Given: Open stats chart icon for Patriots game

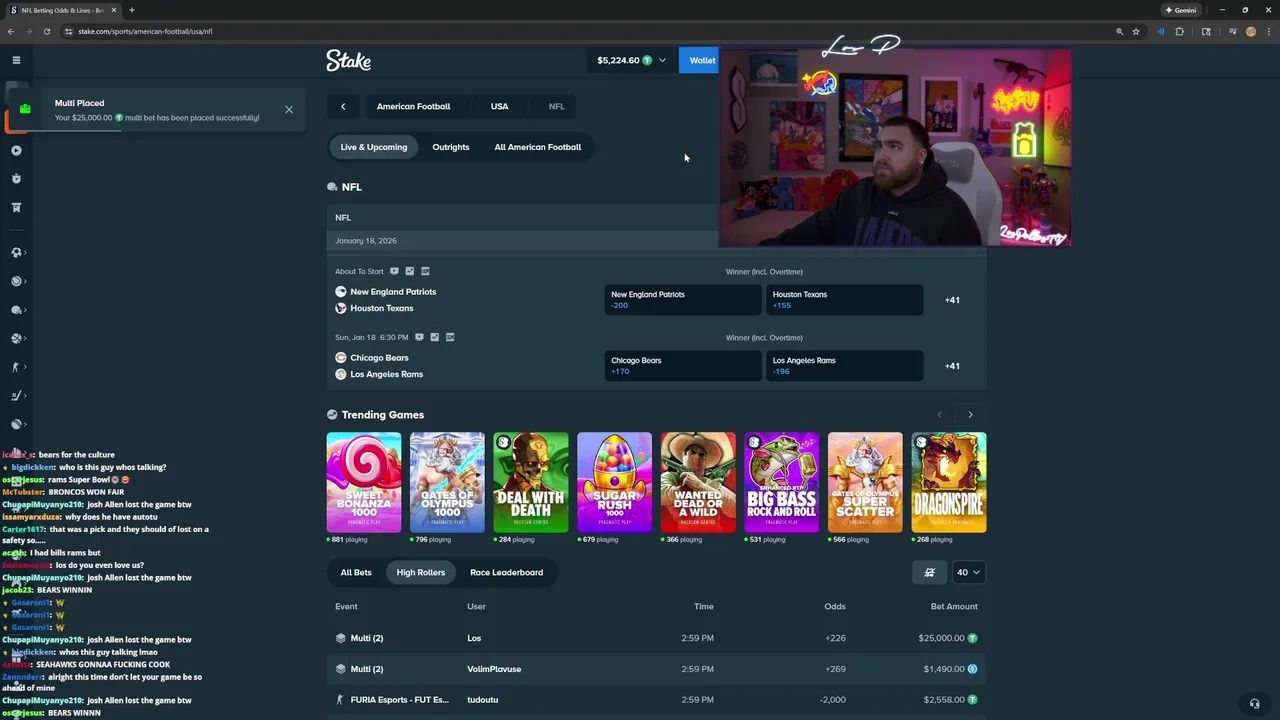Looking at the screenshot, I should pos(409,271).
